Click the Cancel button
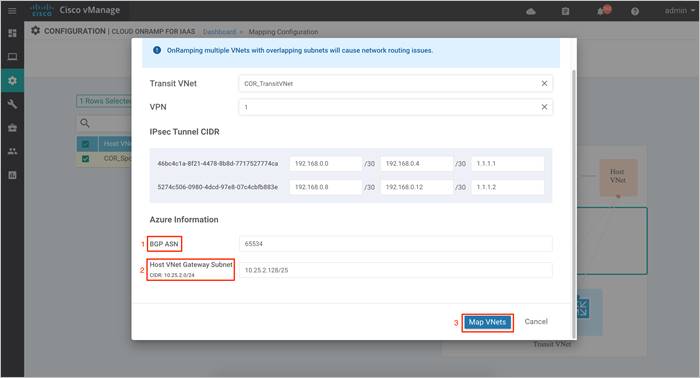The width and height of the screenshot is (700, 378). tap(536, 321)
